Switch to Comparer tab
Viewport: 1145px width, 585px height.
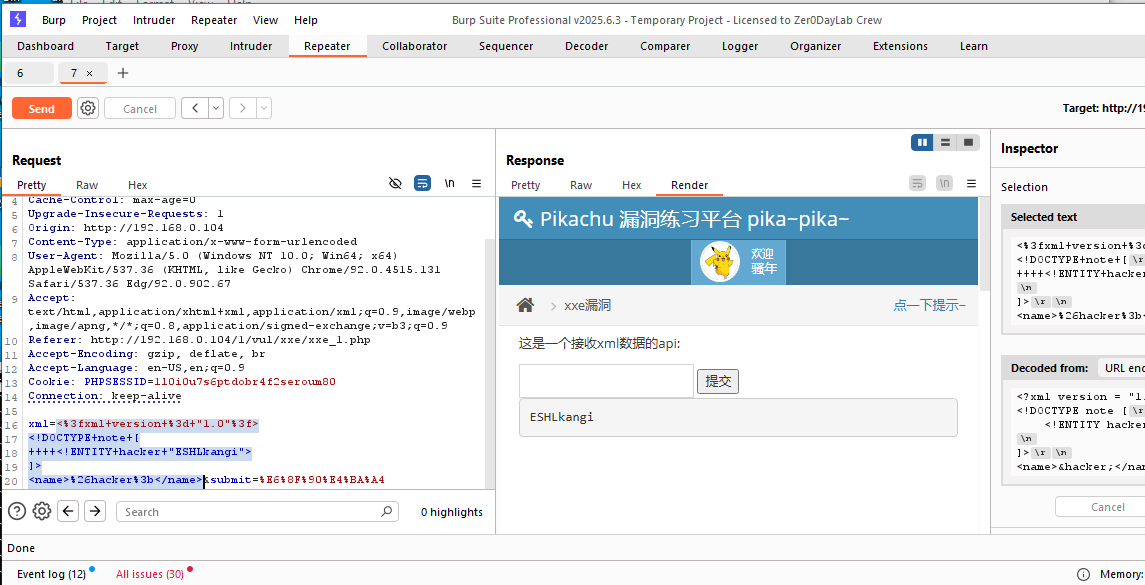click(x=665, y=46)
